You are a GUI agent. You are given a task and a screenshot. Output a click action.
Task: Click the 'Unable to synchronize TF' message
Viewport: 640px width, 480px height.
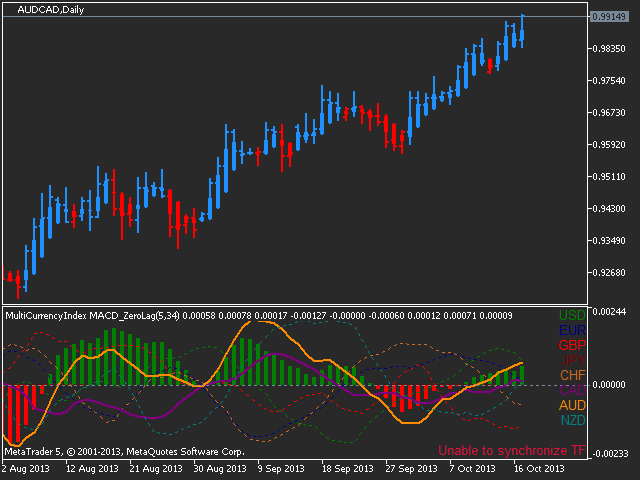pyautogui.click(x=512, y=451)
